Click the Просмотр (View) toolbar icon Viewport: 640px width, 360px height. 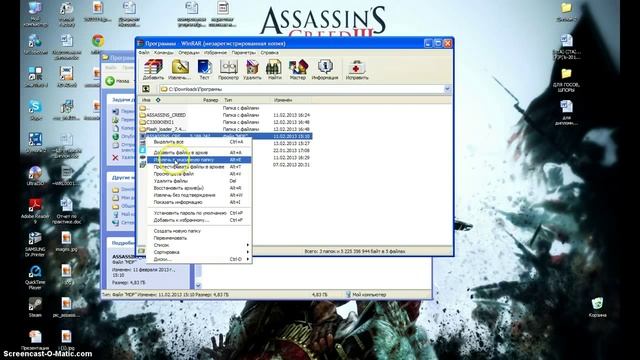pos(228,69)
